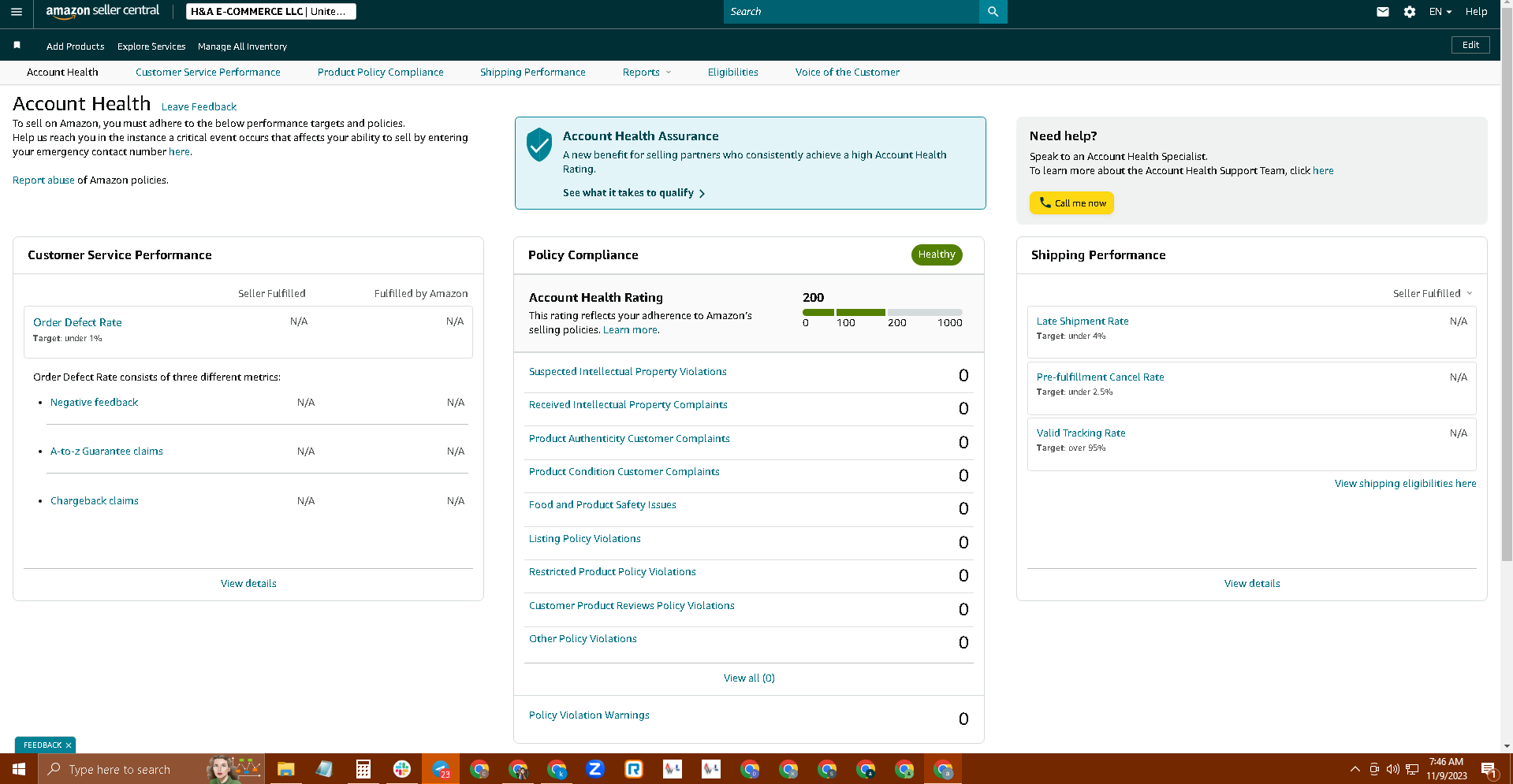
Task: Switch to the Account Health tab
Action: pyautogui.click(x=62, y=72)
